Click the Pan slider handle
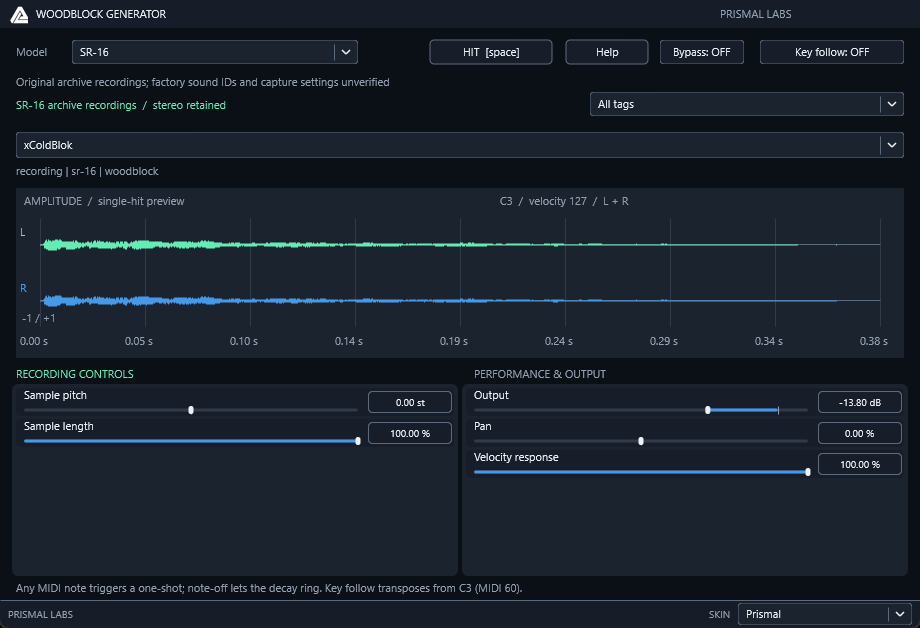 coord(641,441)
